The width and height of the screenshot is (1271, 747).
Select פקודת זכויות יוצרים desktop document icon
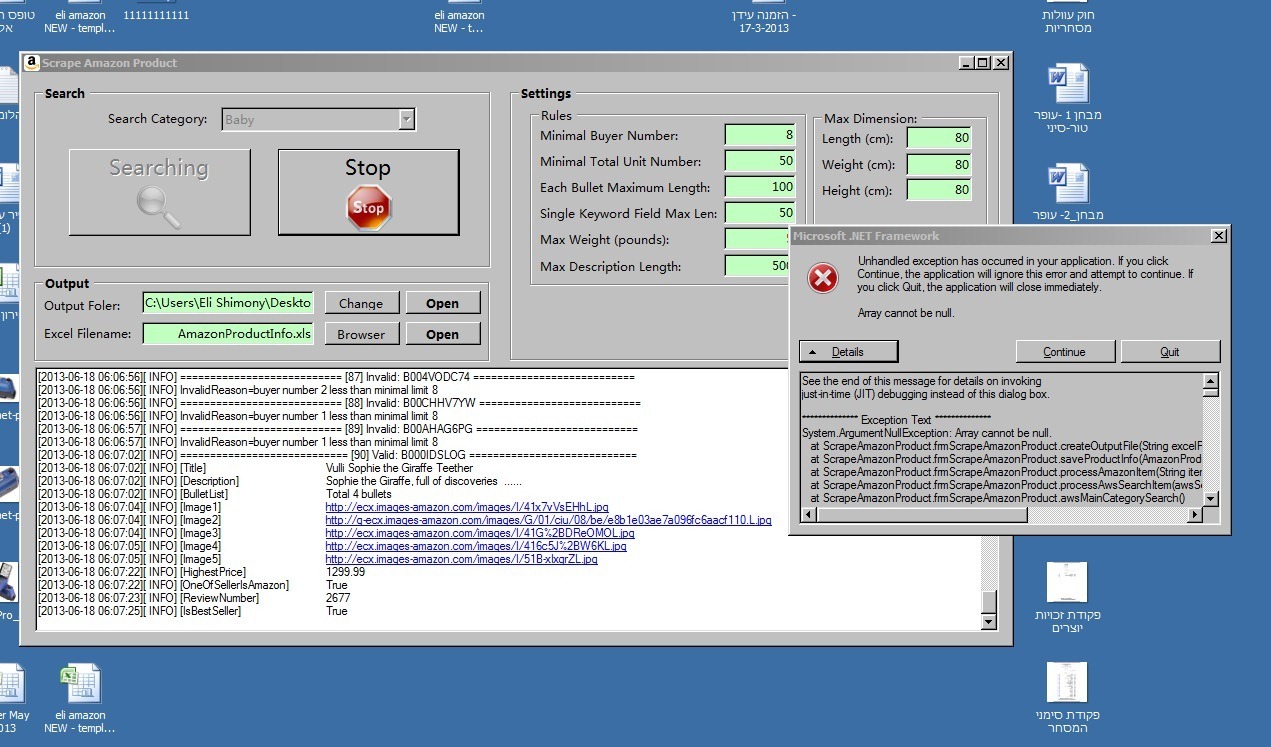tap(1067, 597)
